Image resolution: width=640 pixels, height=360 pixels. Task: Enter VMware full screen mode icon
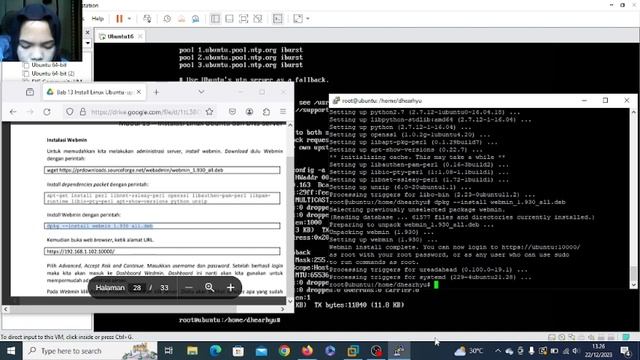pos(243,19)
